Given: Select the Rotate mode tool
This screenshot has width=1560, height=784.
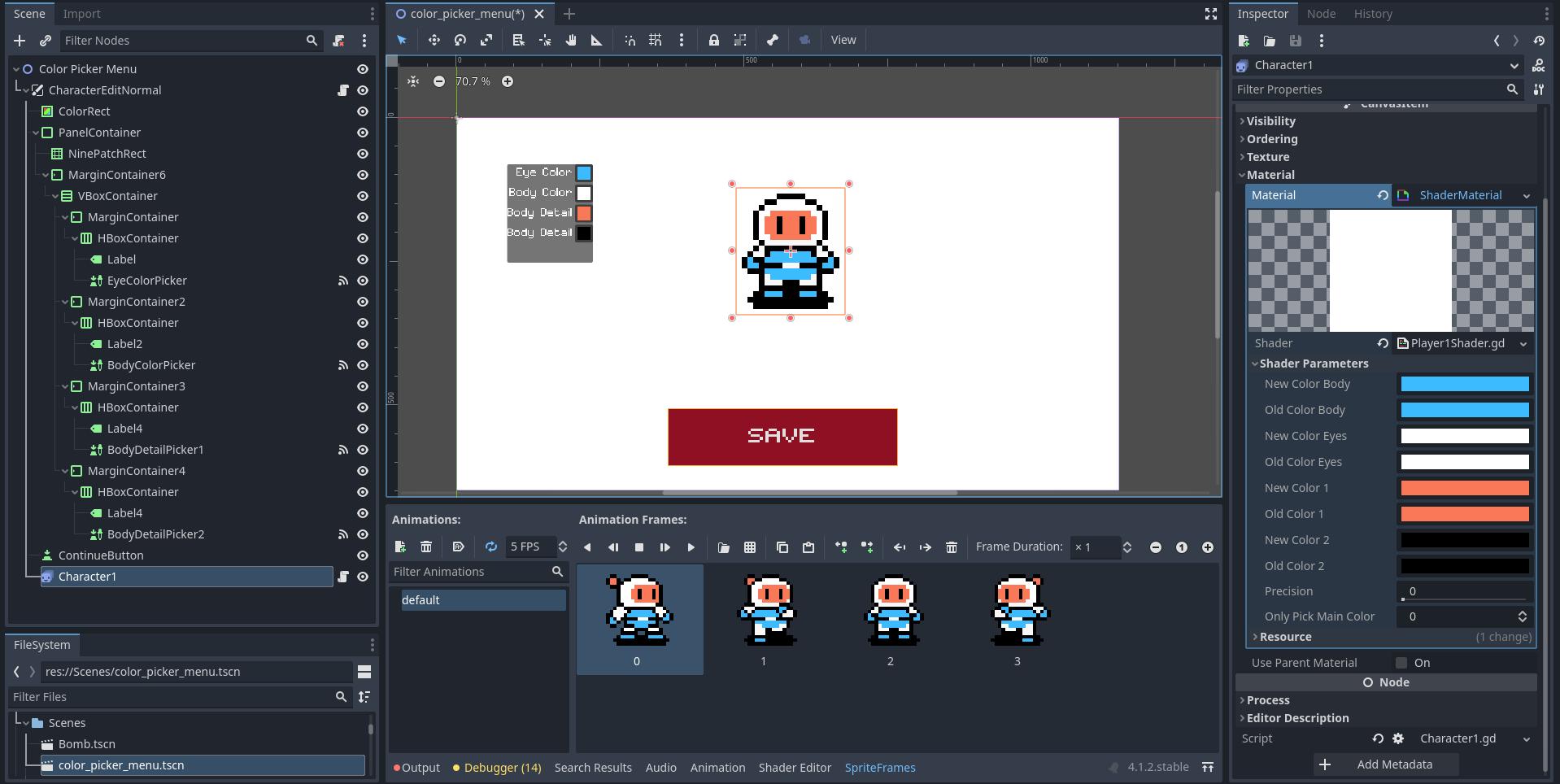Looking at the screenshot, I should (x=460, y=39).
